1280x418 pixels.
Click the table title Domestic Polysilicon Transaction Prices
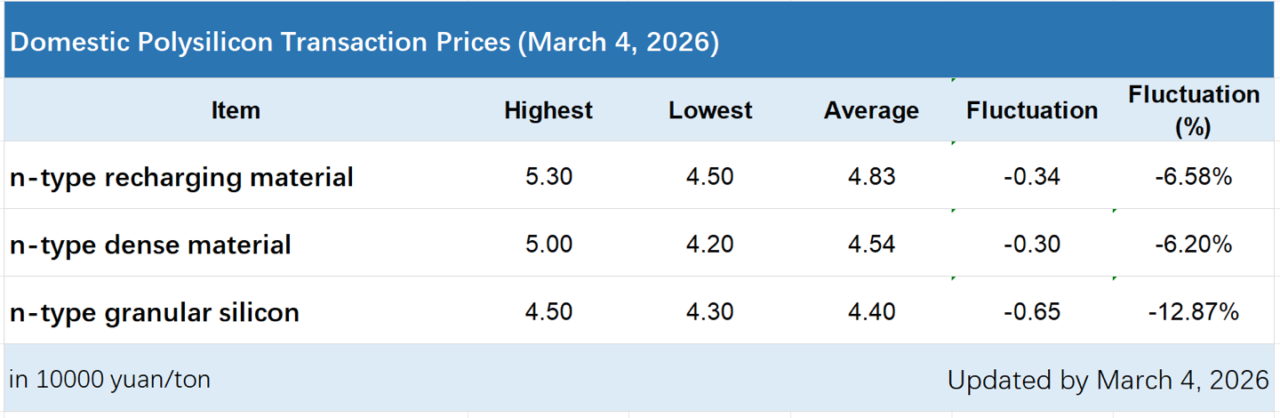[364, 44]
